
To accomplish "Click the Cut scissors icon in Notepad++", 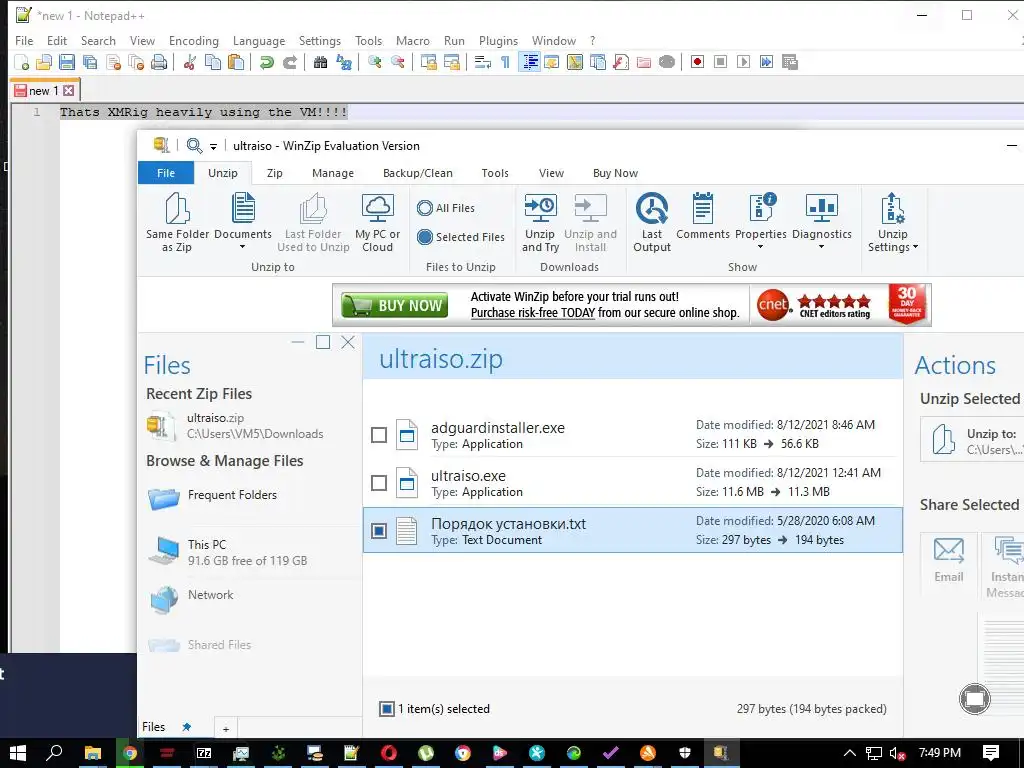I will (x=190, y=62).
